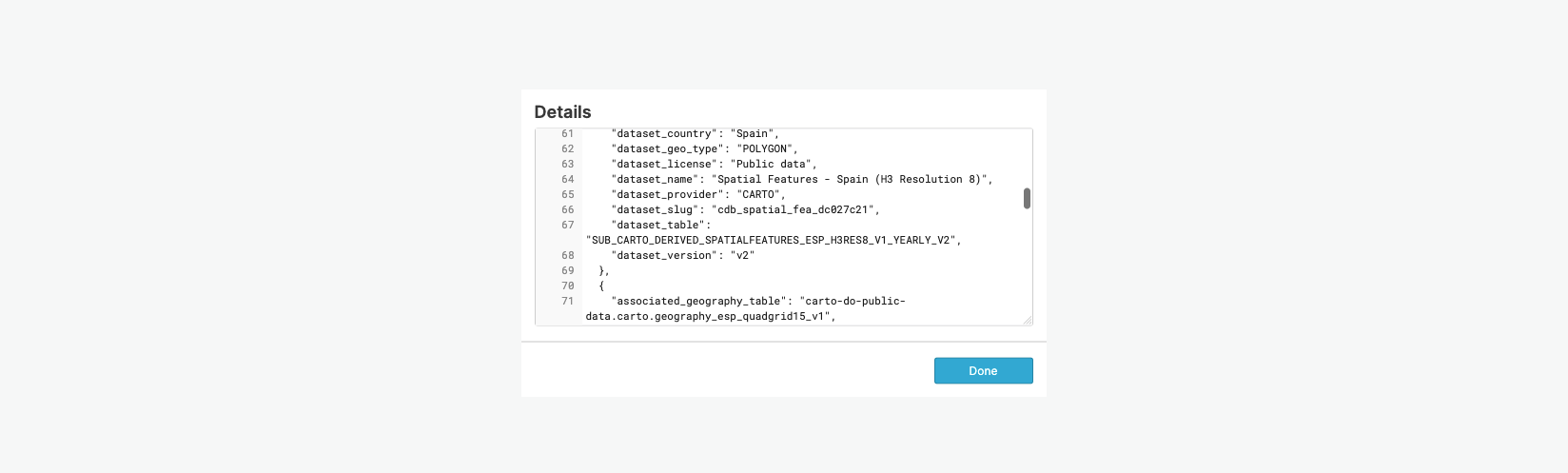Screen dimensions: 1568x473
Task: Click line number 62 in the gutter
Action: tap(567, 149)
